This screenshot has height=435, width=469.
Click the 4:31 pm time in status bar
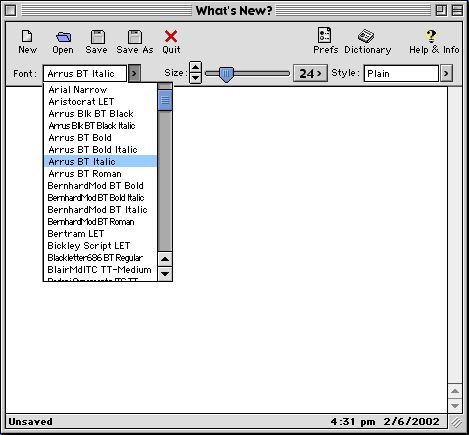click(353, 422)
